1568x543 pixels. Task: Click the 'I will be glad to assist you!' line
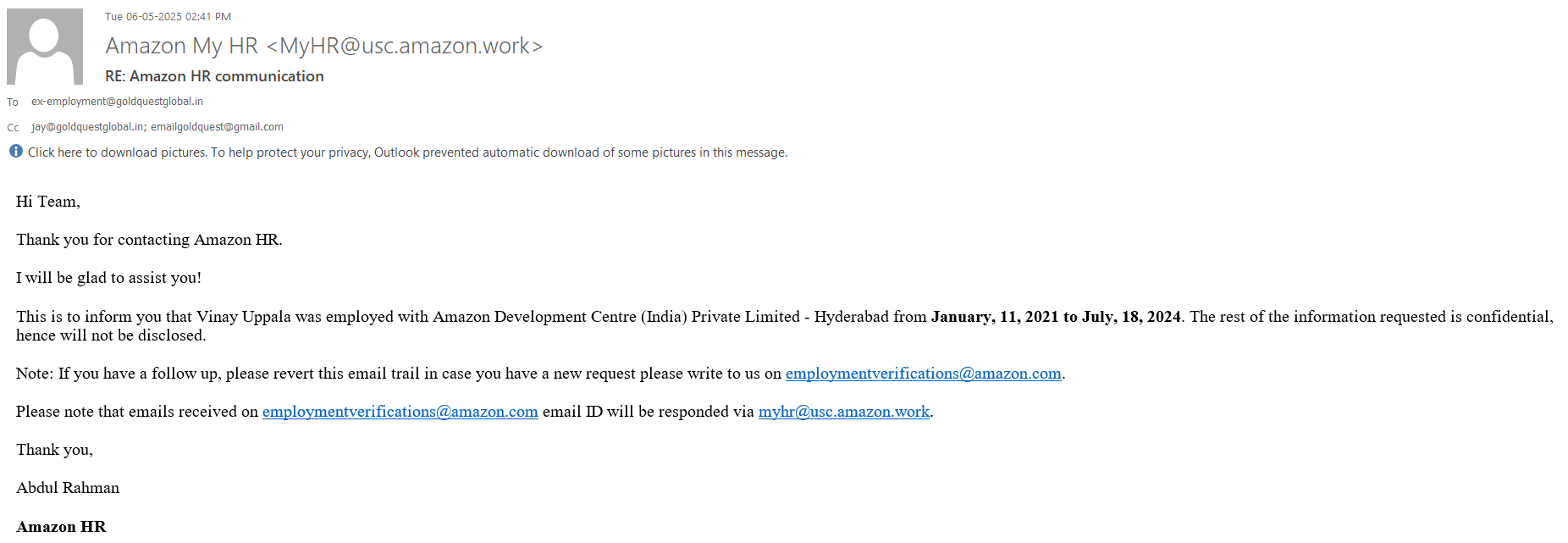tap(108, 278)
